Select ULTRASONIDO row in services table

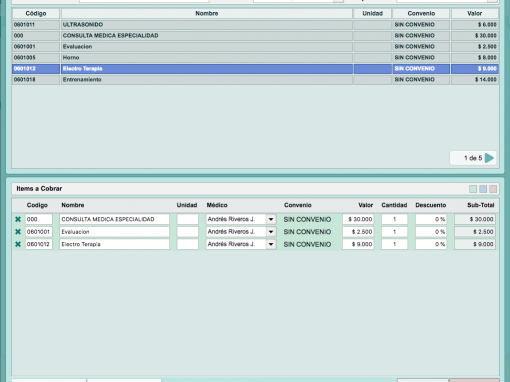pos(255,25)
